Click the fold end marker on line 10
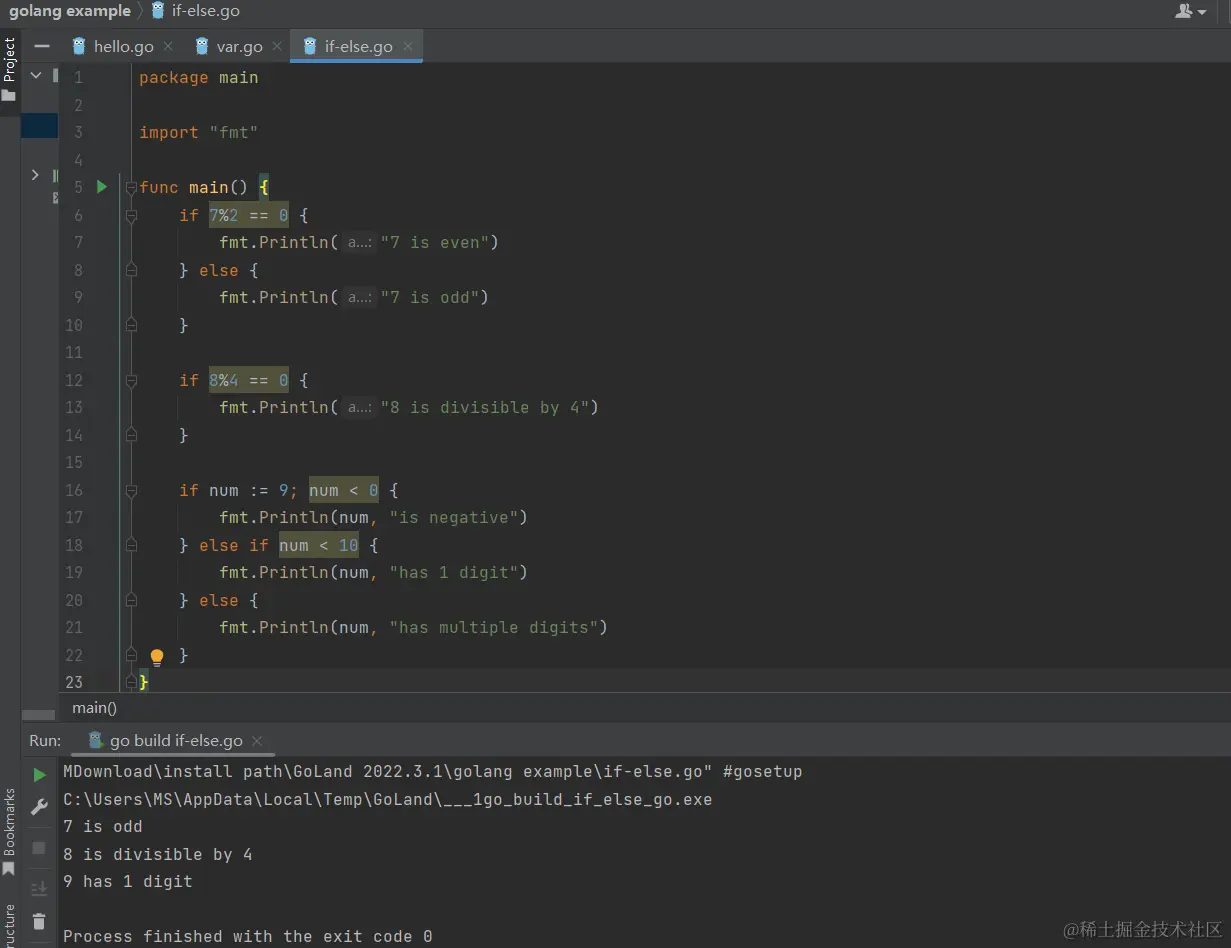Screen dimensions: 1231x948 click(131, 325)
